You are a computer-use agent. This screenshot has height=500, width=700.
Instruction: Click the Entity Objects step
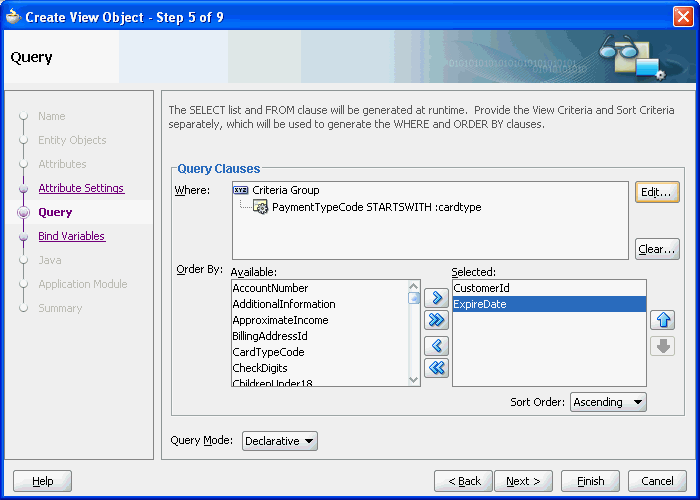point(72,140)
